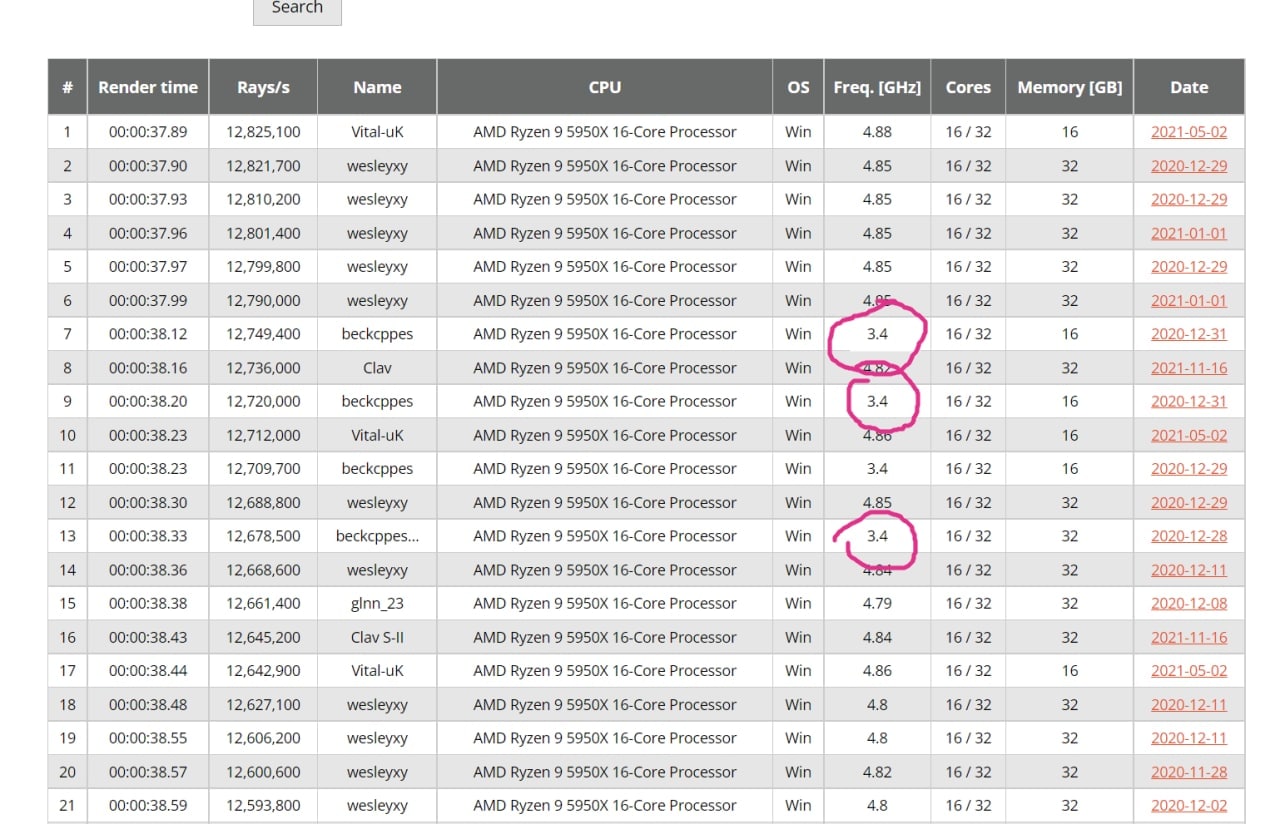This screenshot has width=1280, height=824.
Task: Select the rays/s value 12,593,800
Action: 263,805
